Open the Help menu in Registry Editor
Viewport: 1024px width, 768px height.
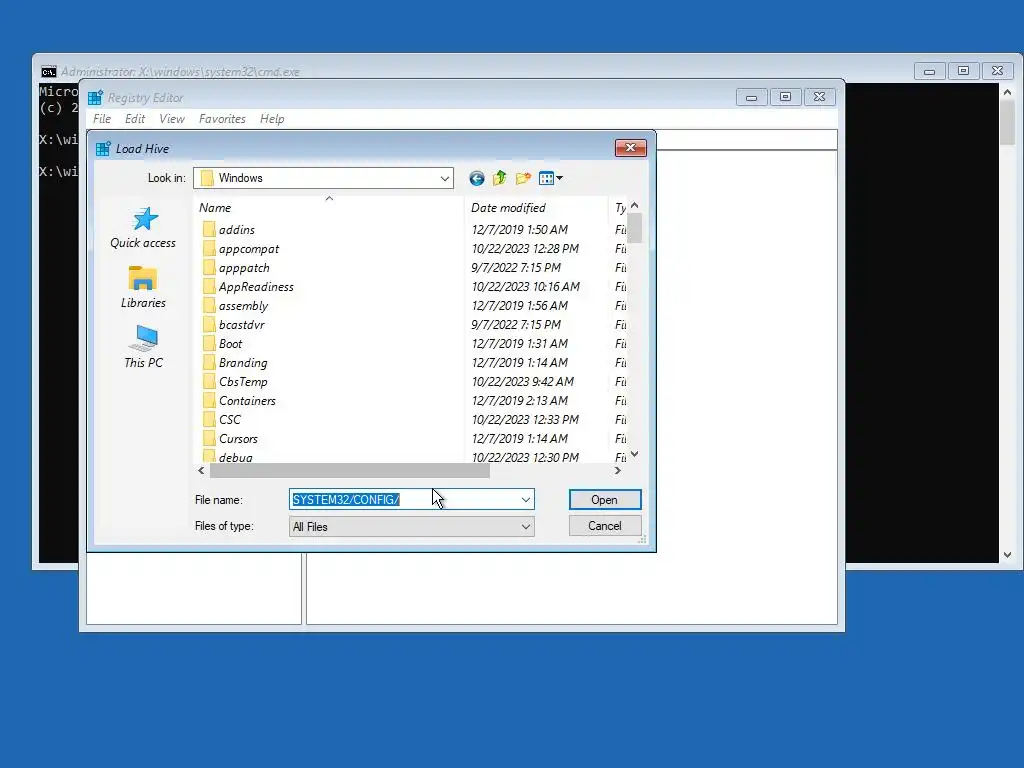[272, 119]
